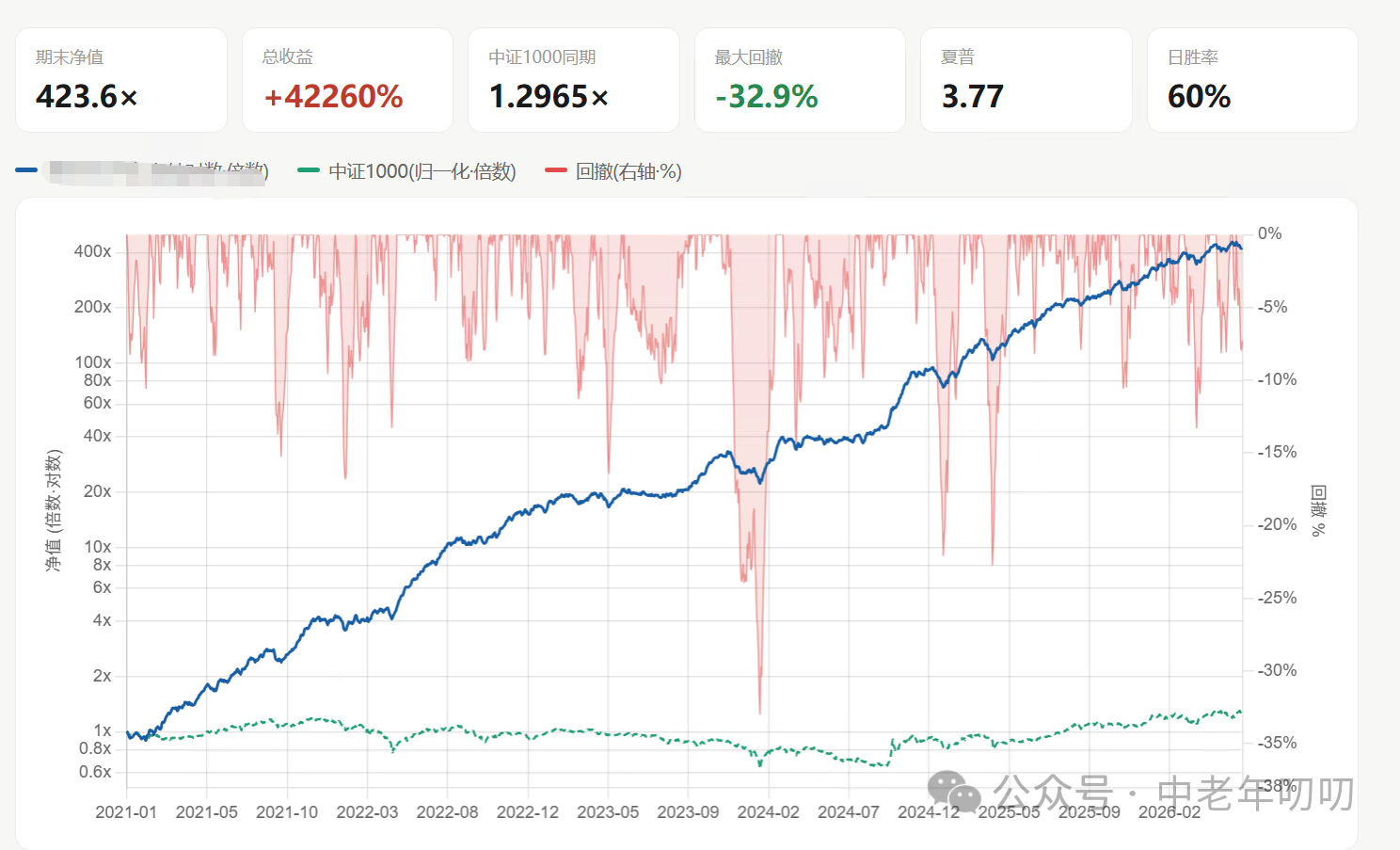This screenshot has height=850, width=1400.
Task: Click the green 中证1000 legend swatch
Action: pos(309,170)
